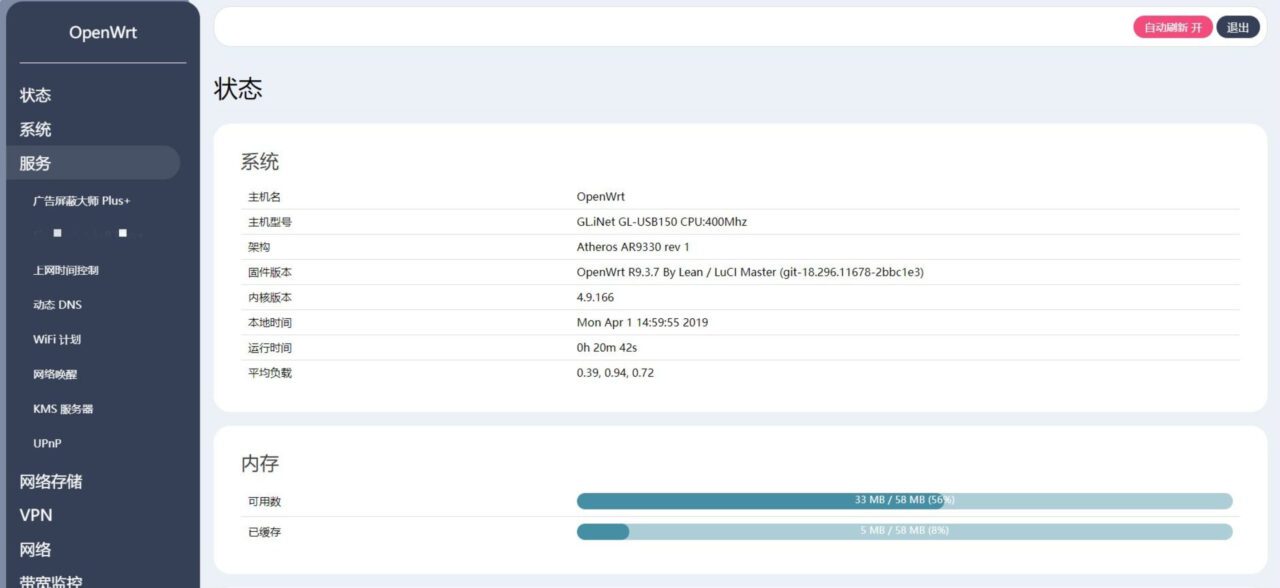Expand the 网络 sidebar section
Screen dimensions: 1280x588
[36, 549]
